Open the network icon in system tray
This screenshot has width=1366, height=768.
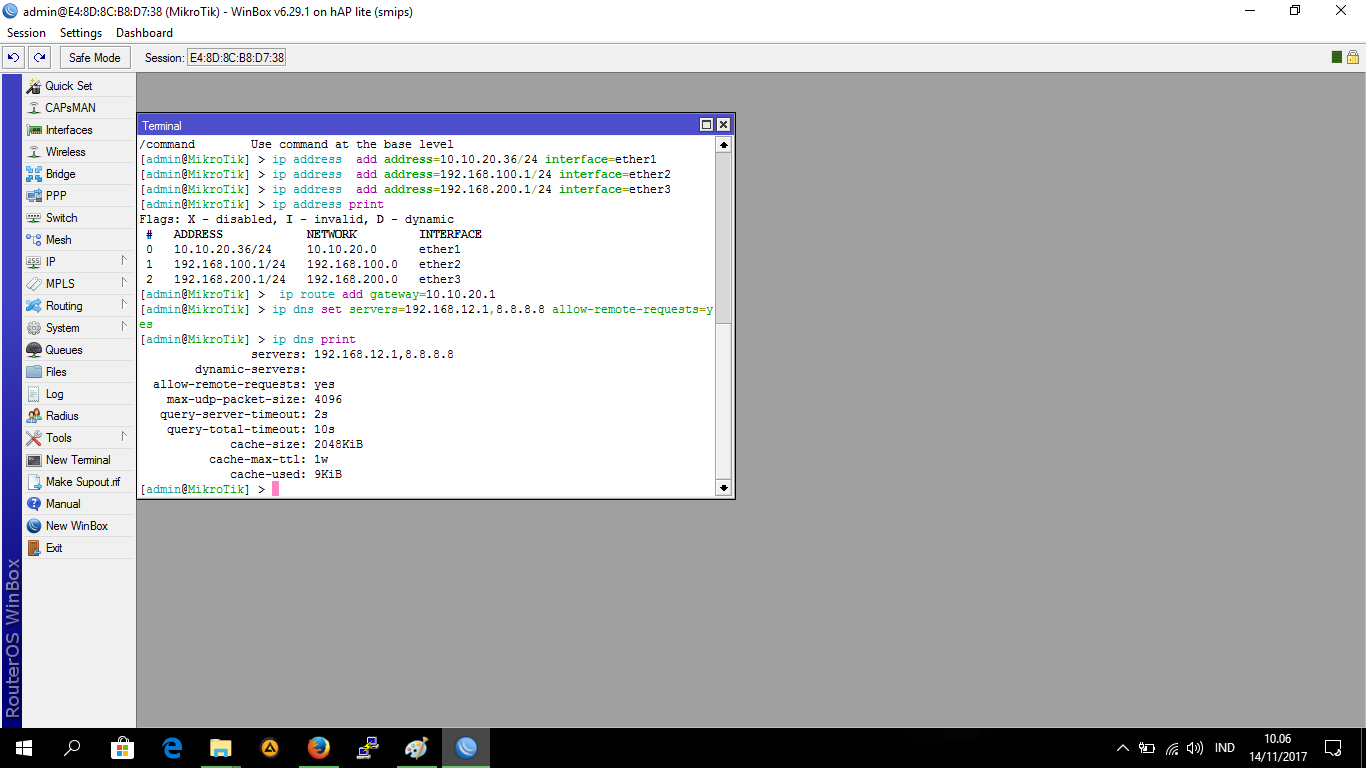1171,748
